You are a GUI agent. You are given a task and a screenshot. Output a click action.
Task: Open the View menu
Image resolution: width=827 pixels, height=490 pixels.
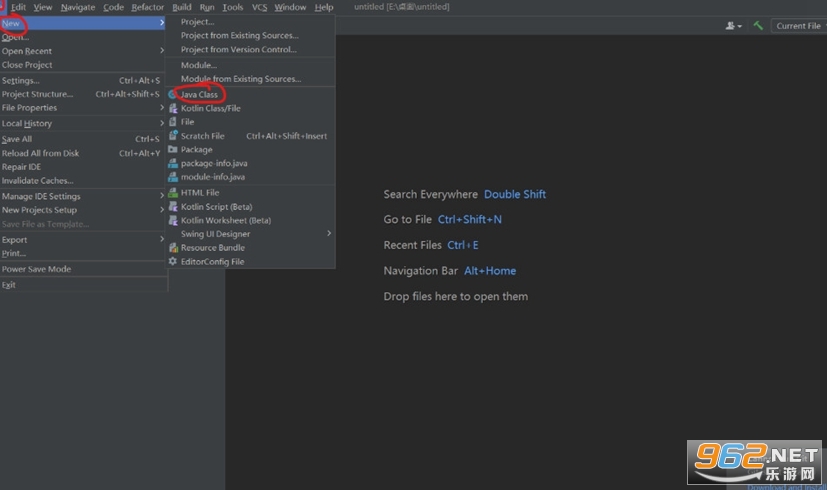(43, 7)
